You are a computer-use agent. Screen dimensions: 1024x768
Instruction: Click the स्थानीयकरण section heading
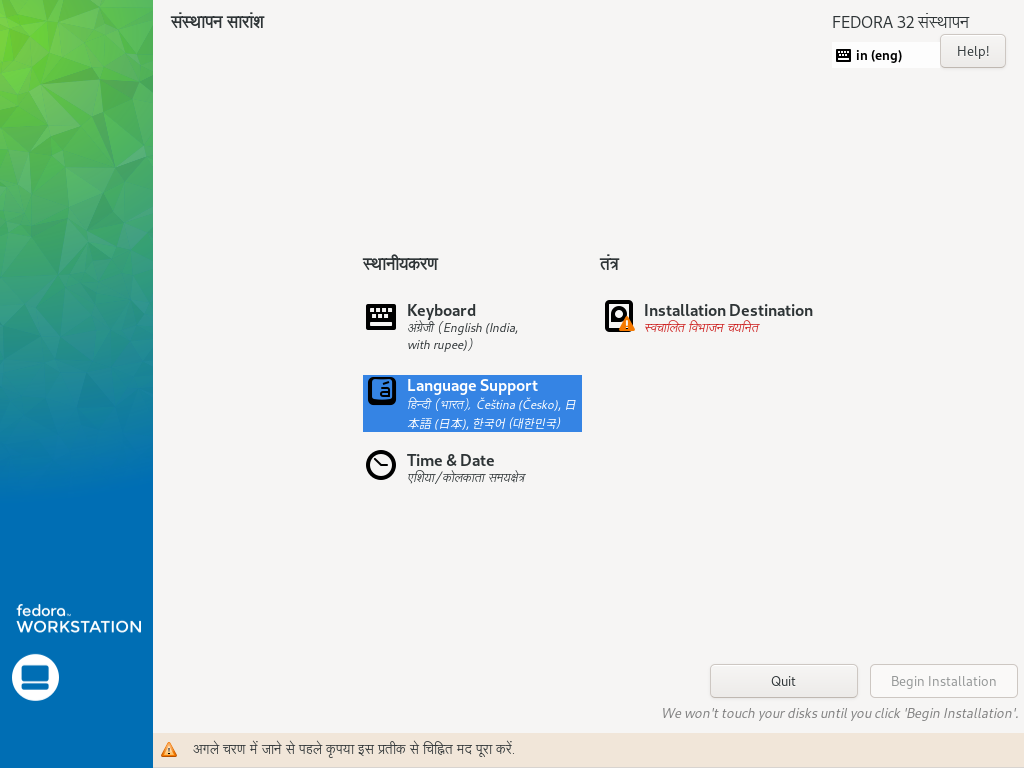click(x=400, y=263)
